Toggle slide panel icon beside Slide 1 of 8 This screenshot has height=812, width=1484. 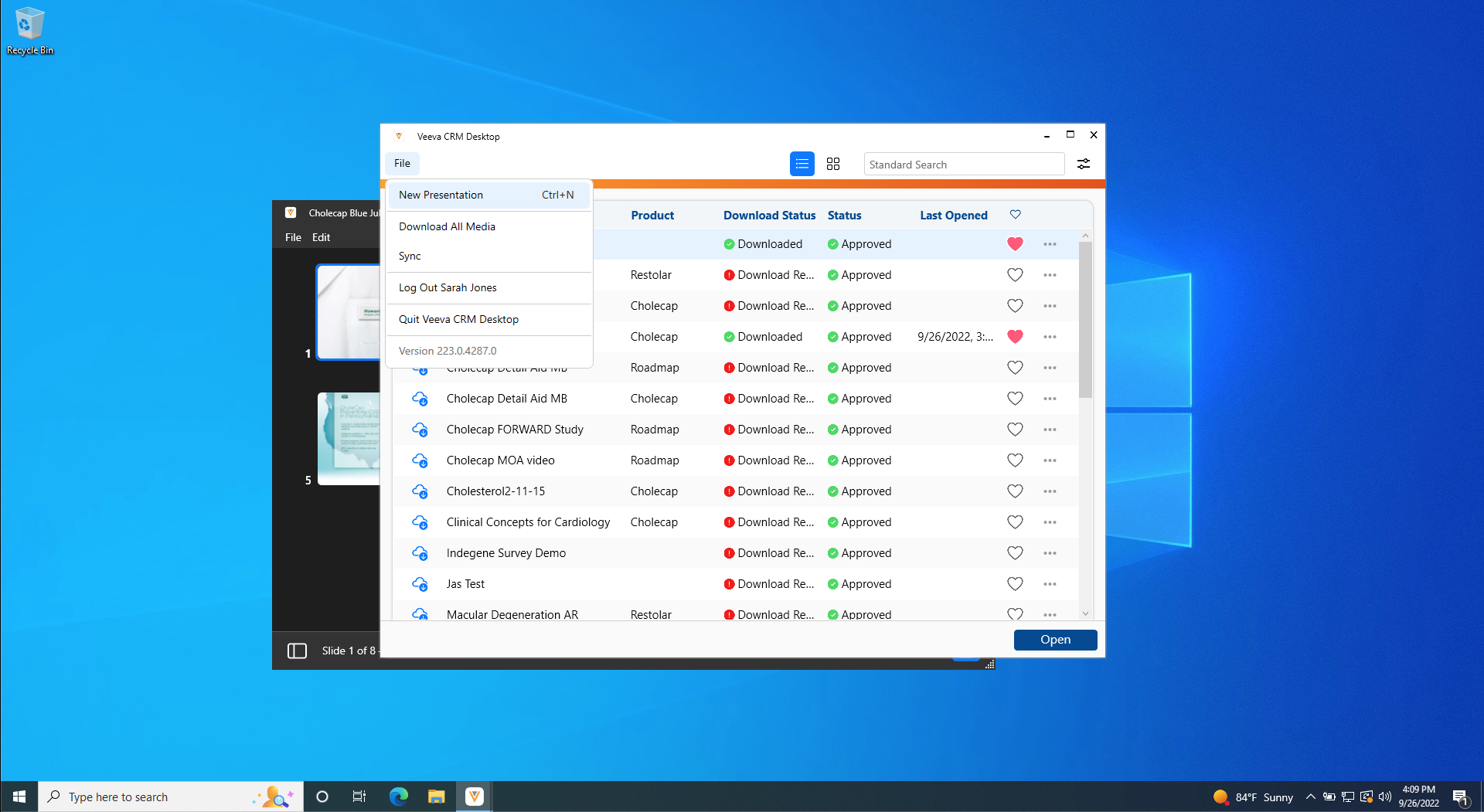297,651
